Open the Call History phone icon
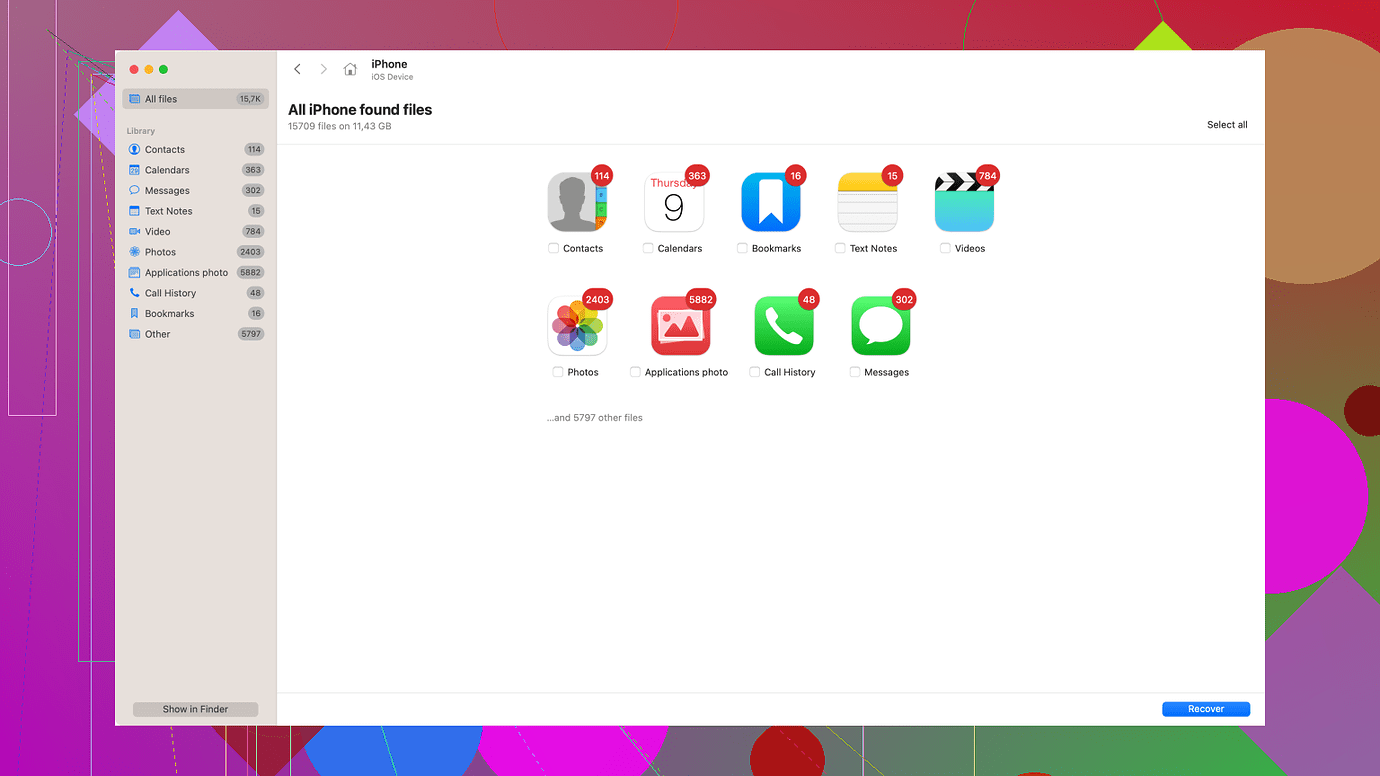This screenshot has width=1380, height=776. click(784, 324)
